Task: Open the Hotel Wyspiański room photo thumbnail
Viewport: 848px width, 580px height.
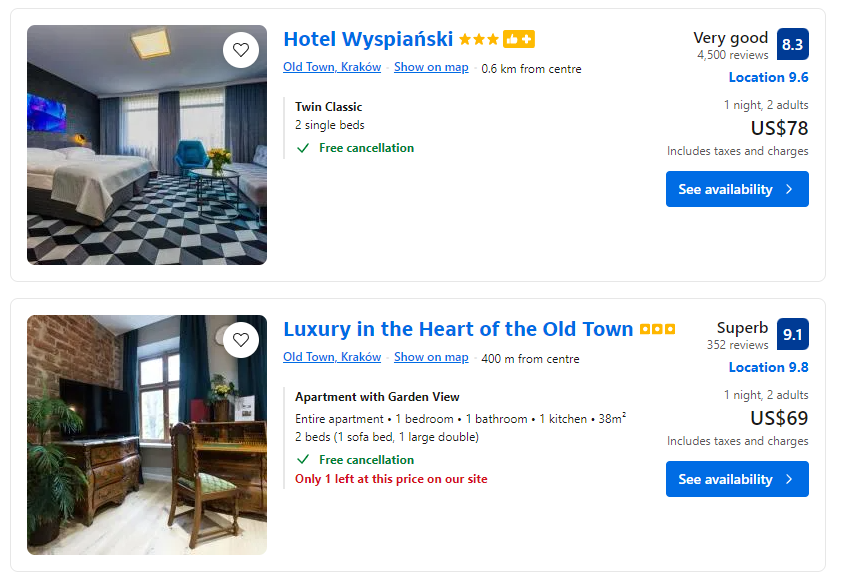Action: pyautogui.click(x=146, y=145)
